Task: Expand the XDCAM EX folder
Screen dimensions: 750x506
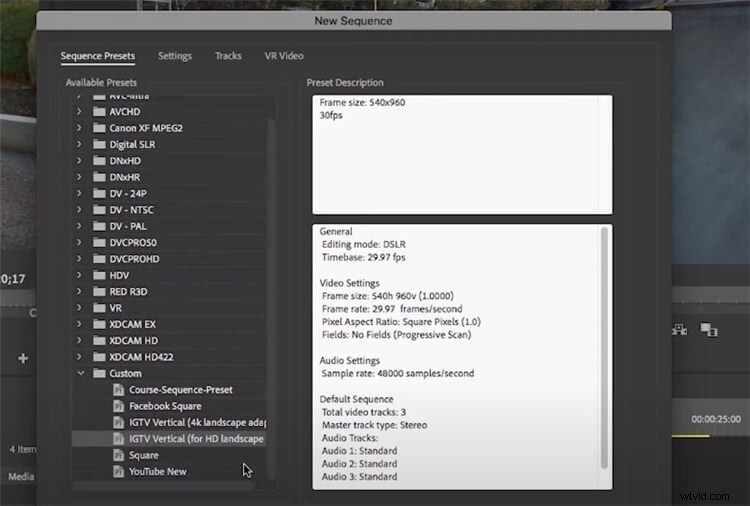Action: point(79,324)
